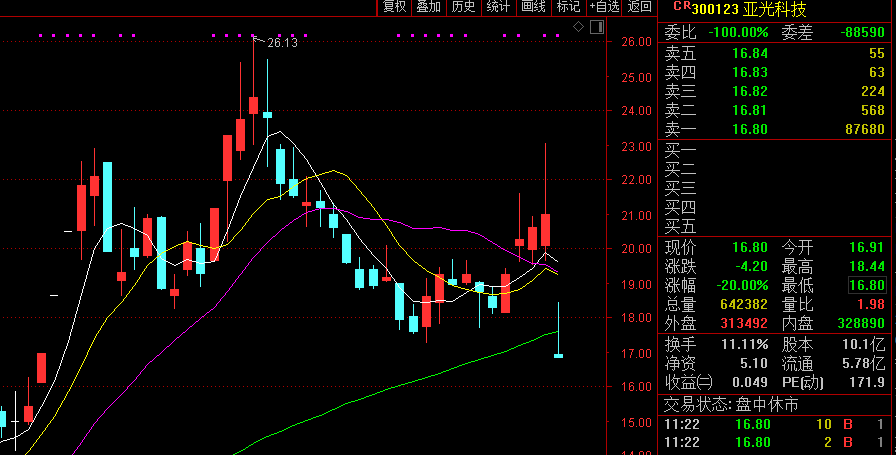Click the 买一 bid row
The image size is (896, 455).
775,151
